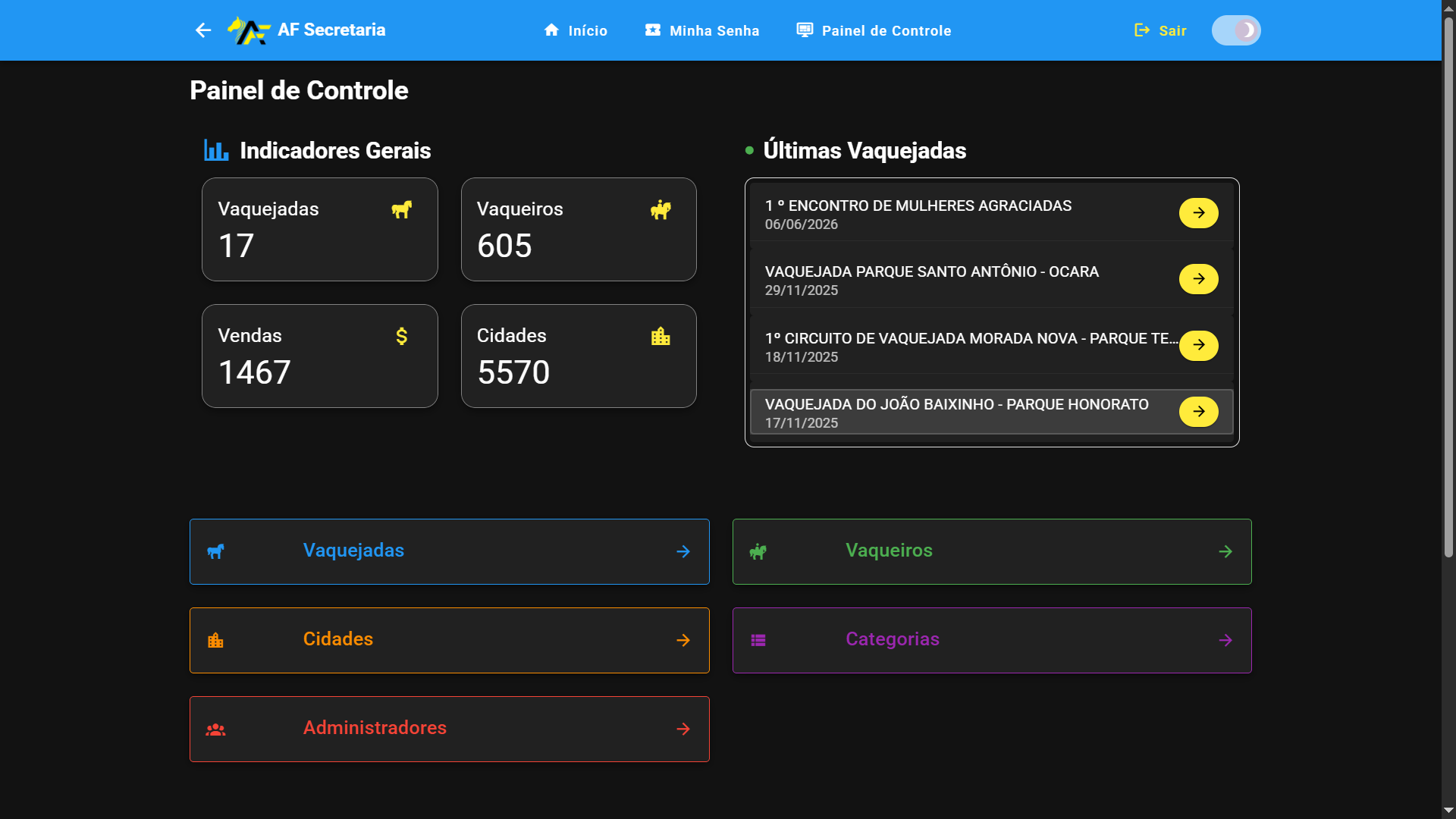Click the rider icon in Vaqueiros indicator card
This screenshot has width=1456, height=819.
pyautogui.click(x=661, y=209)
